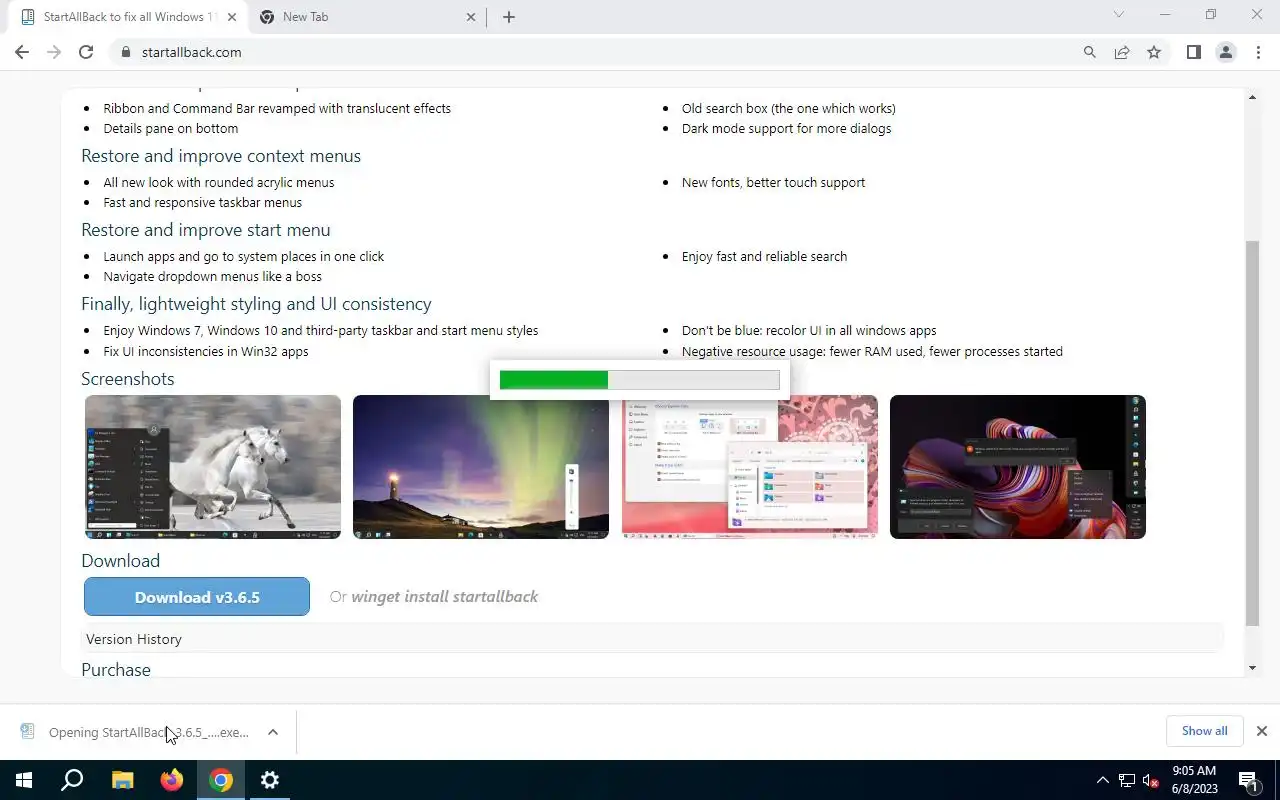
Task: Click the 'Restore and improve start menu' heading
Action: (x=206, y=230)
